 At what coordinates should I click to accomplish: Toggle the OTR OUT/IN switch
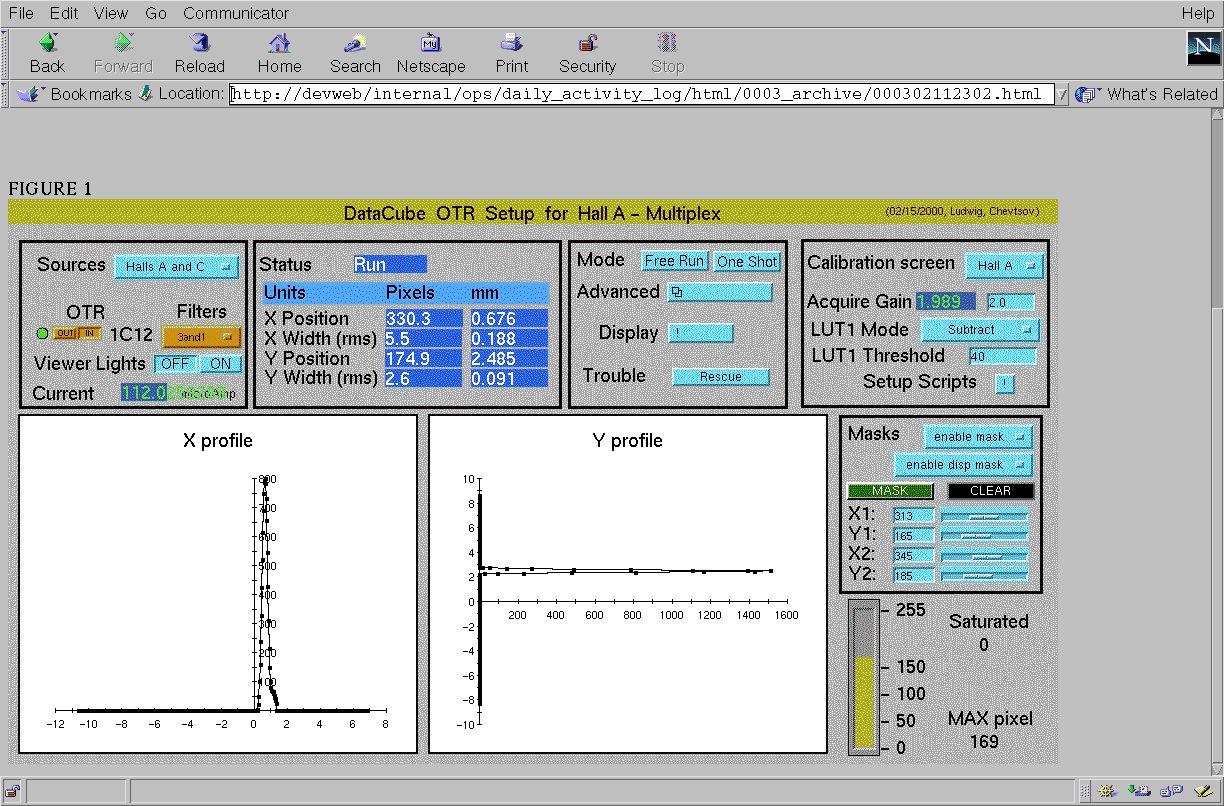pyautogui.click(x=77, y=334)
